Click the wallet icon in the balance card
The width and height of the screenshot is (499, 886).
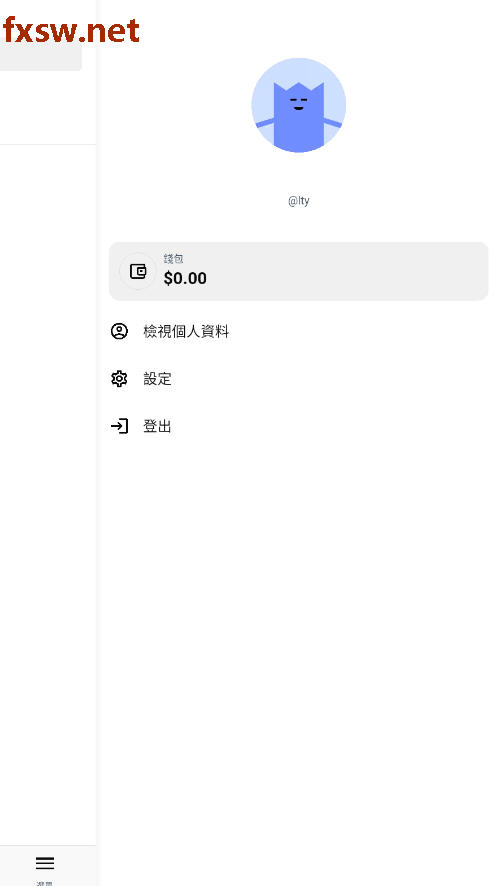pyautogui.click(x=138, y=271)
